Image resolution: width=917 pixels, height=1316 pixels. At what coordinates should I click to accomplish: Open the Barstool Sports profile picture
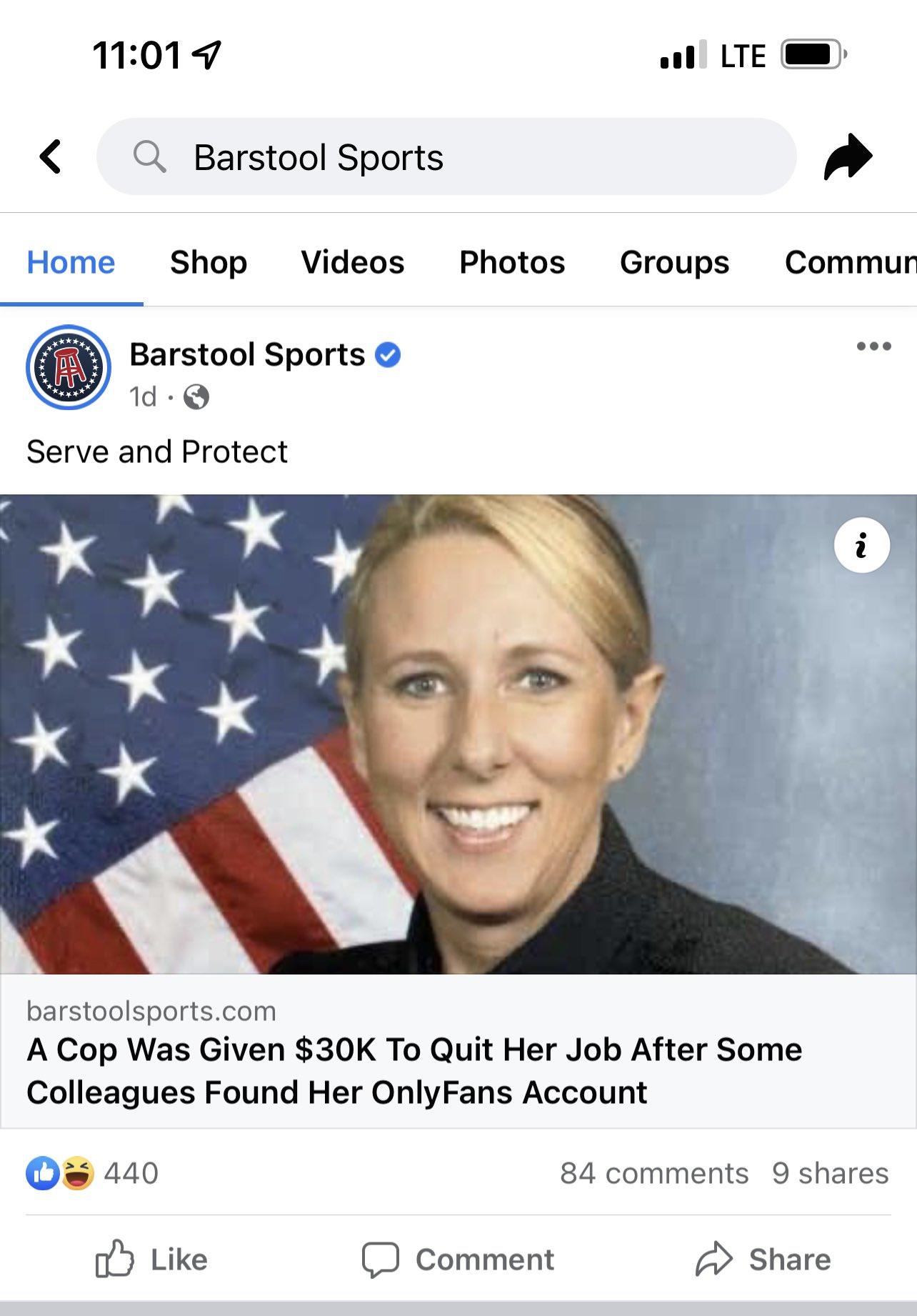69,367
